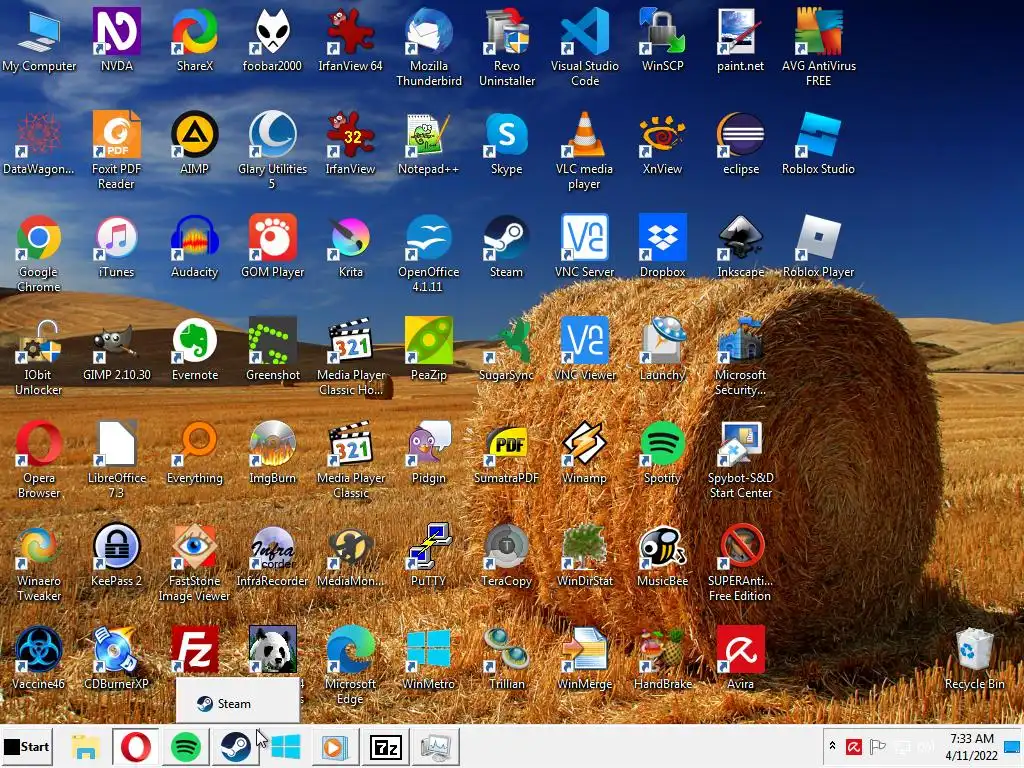Open the Skype desktop shortcut
The height and width of the screenshot is (768, 1024).
pyautogui.click(x=506, y=142)
